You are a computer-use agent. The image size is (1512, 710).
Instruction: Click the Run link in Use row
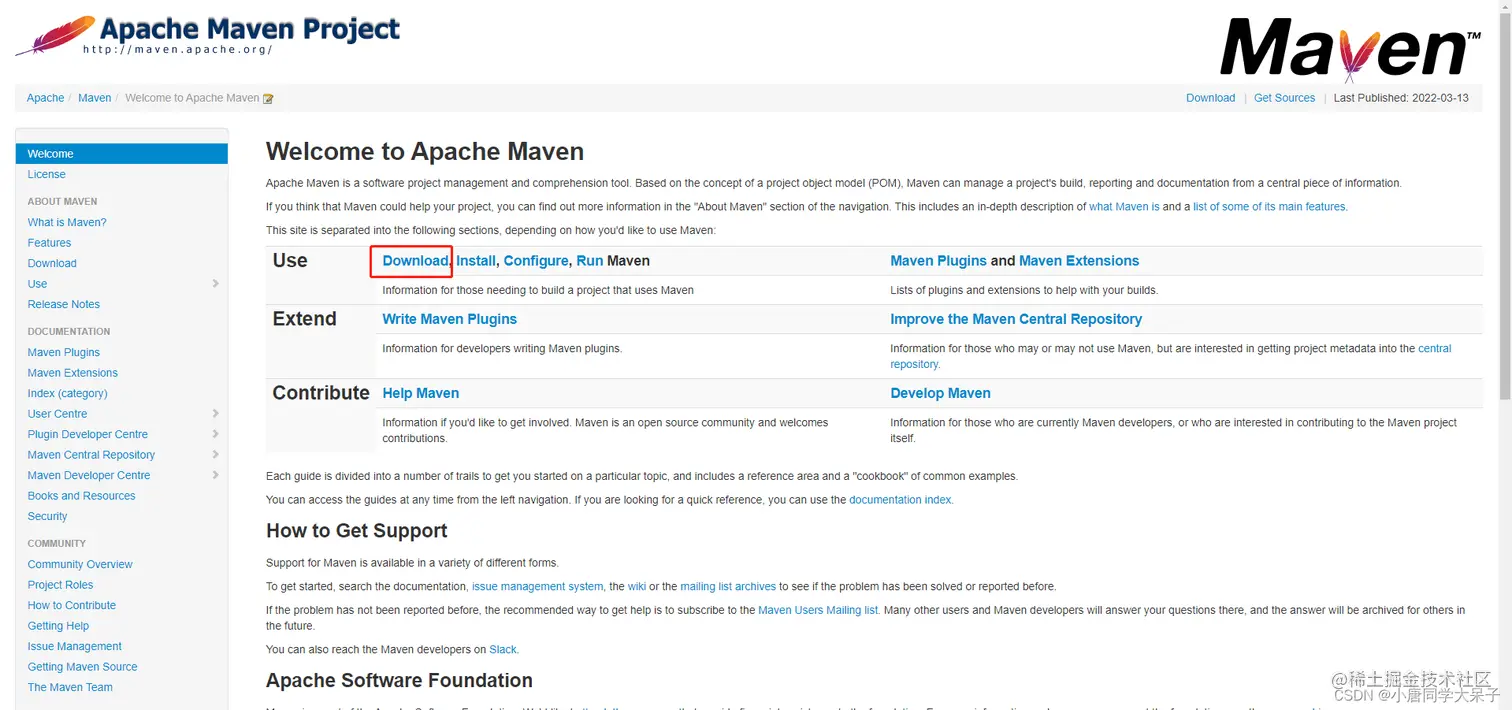[x=590, y=261]
